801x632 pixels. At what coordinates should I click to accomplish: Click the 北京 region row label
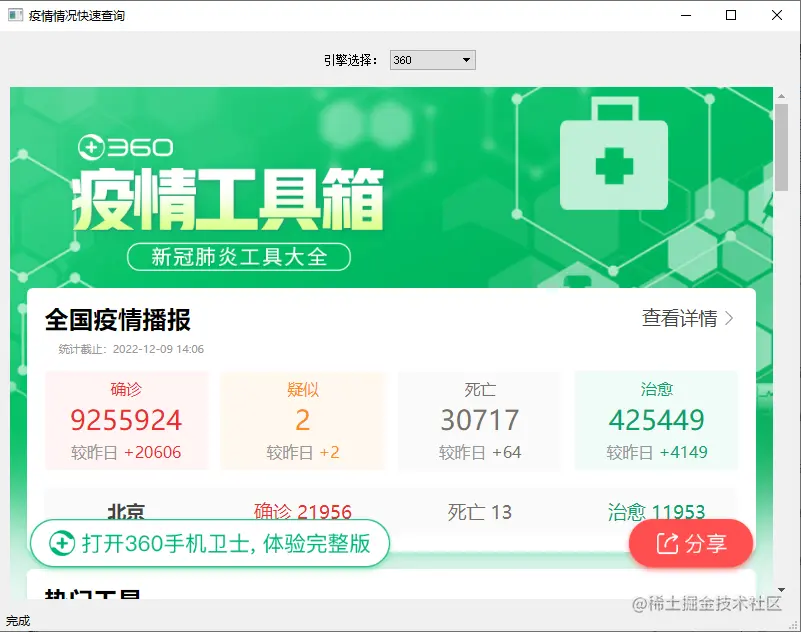pos(126,511)
